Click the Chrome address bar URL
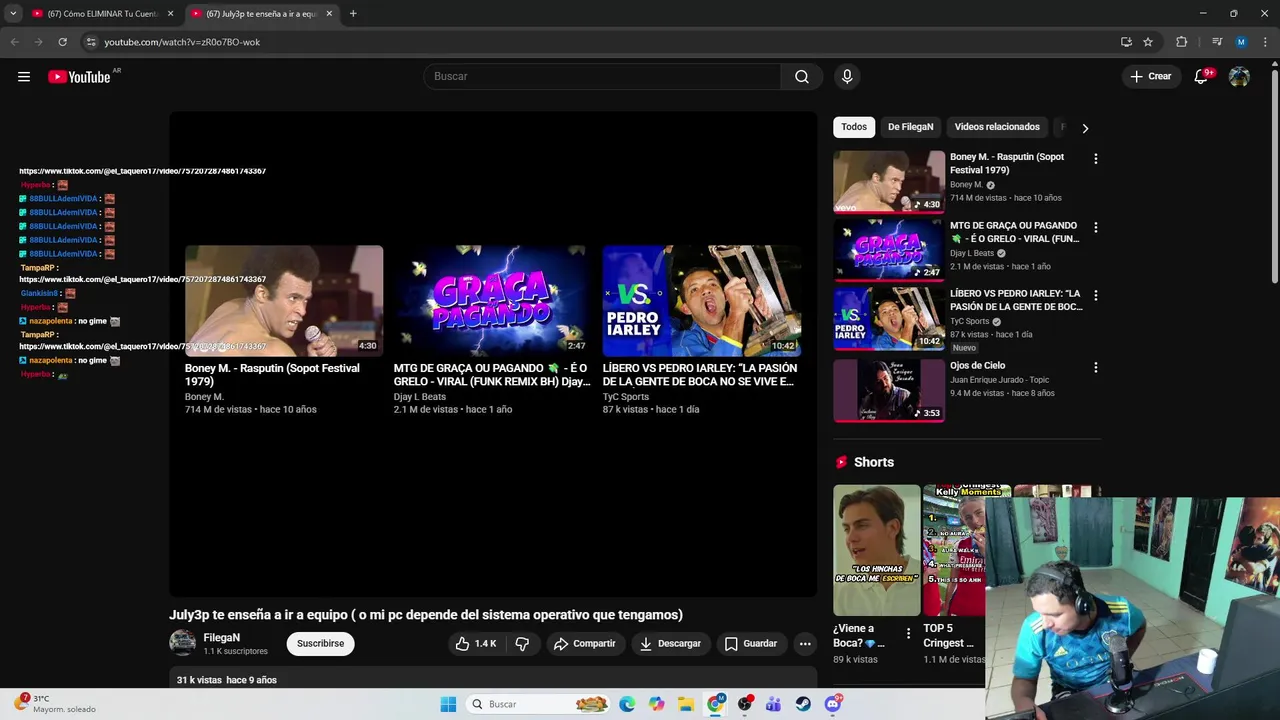The height and width of the screenshot is (720, 1280). pyautogui.click(x=182, y=42)
